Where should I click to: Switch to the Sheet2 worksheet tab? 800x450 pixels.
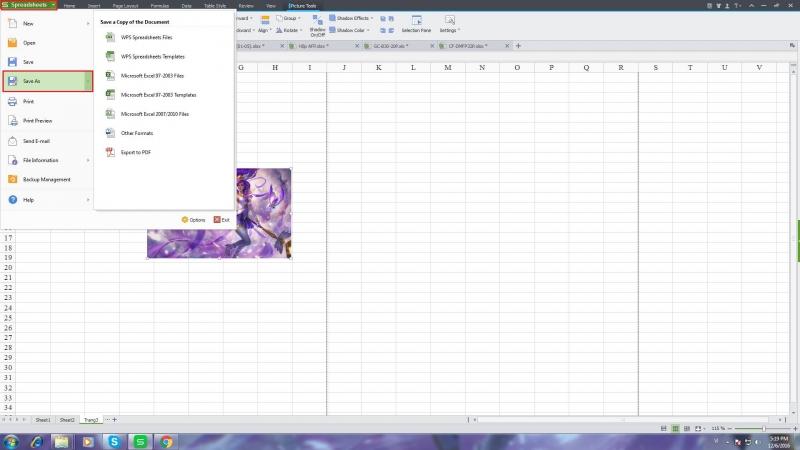coord(66,420)
